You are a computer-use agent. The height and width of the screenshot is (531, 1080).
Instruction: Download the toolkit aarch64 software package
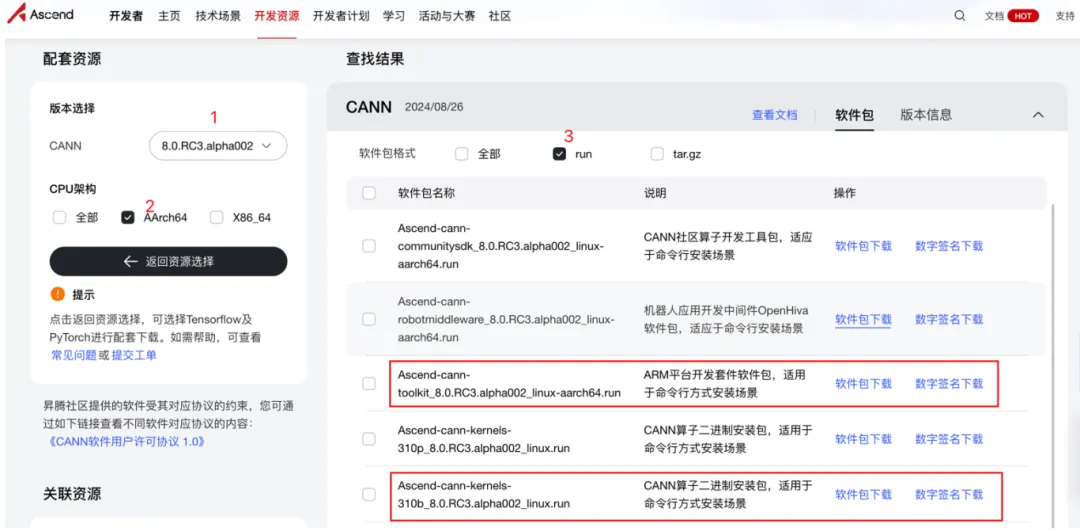[x=863, y=384]
